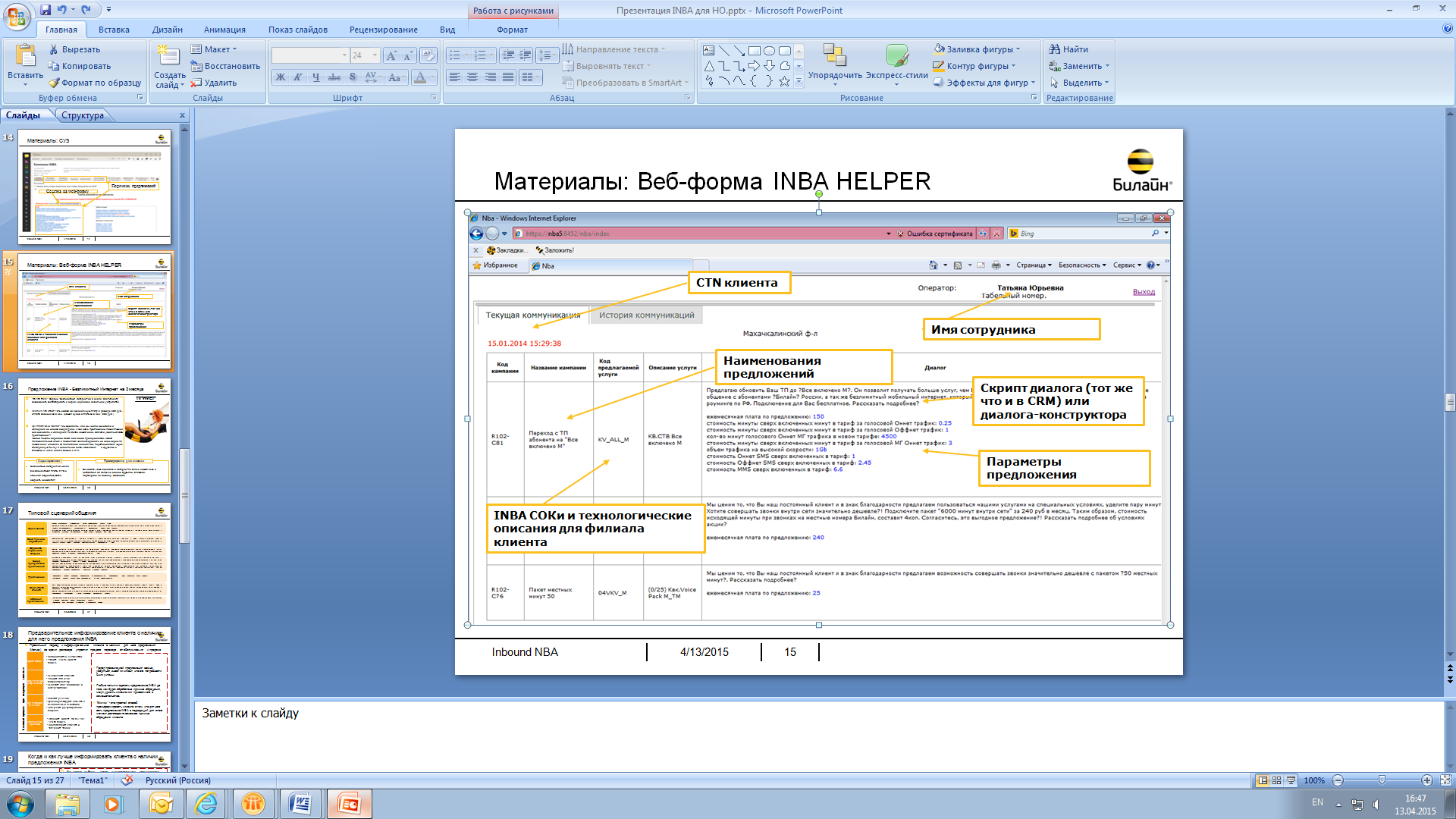This screenshot has height=819, width=1456.
Task: Select slide 17 thumbnail in panel
Action: pos(94,560)
